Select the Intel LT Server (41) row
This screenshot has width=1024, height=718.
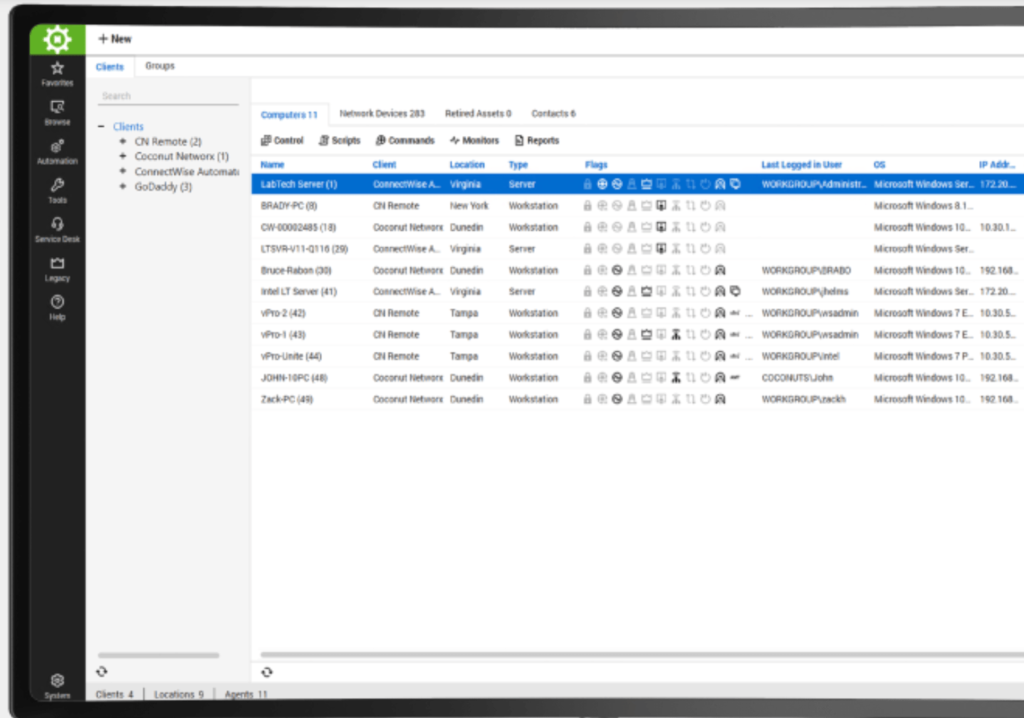tap(637, 291)
